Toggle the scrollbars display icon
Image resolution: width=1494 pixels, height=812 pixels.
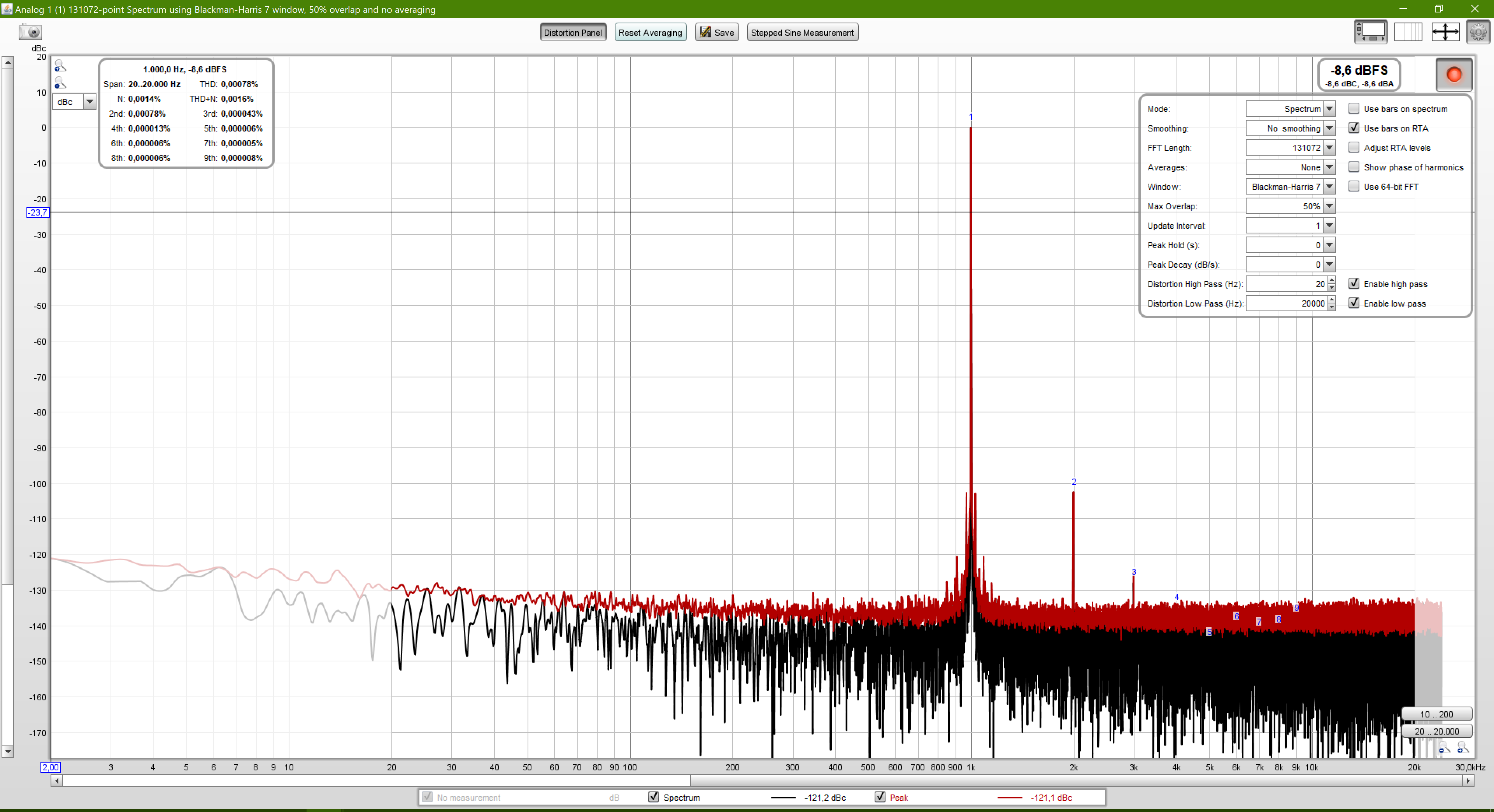pyautogui.click(x=1370, y=32)
